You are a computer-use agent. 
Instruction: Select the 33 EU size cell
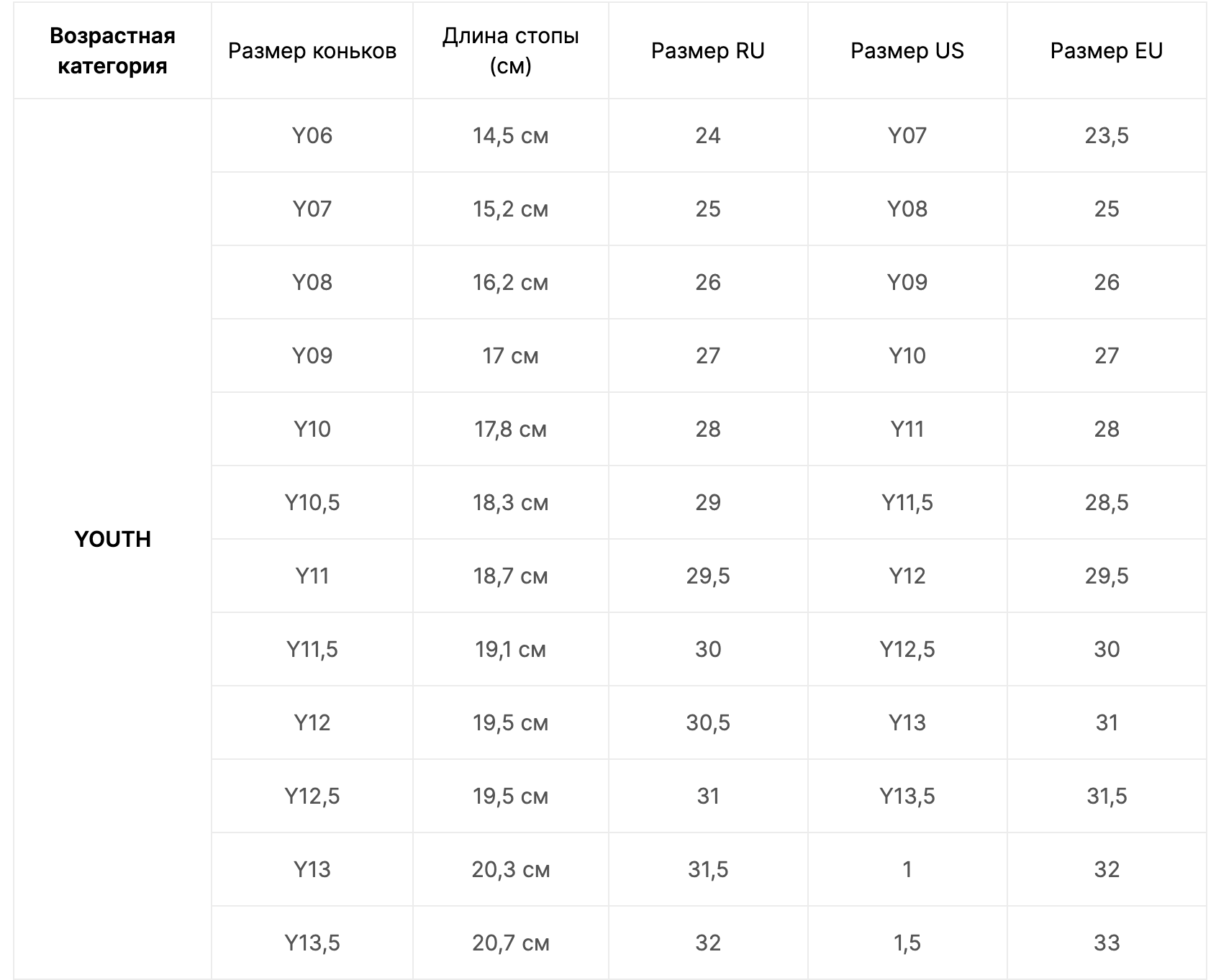[1107, 943]
